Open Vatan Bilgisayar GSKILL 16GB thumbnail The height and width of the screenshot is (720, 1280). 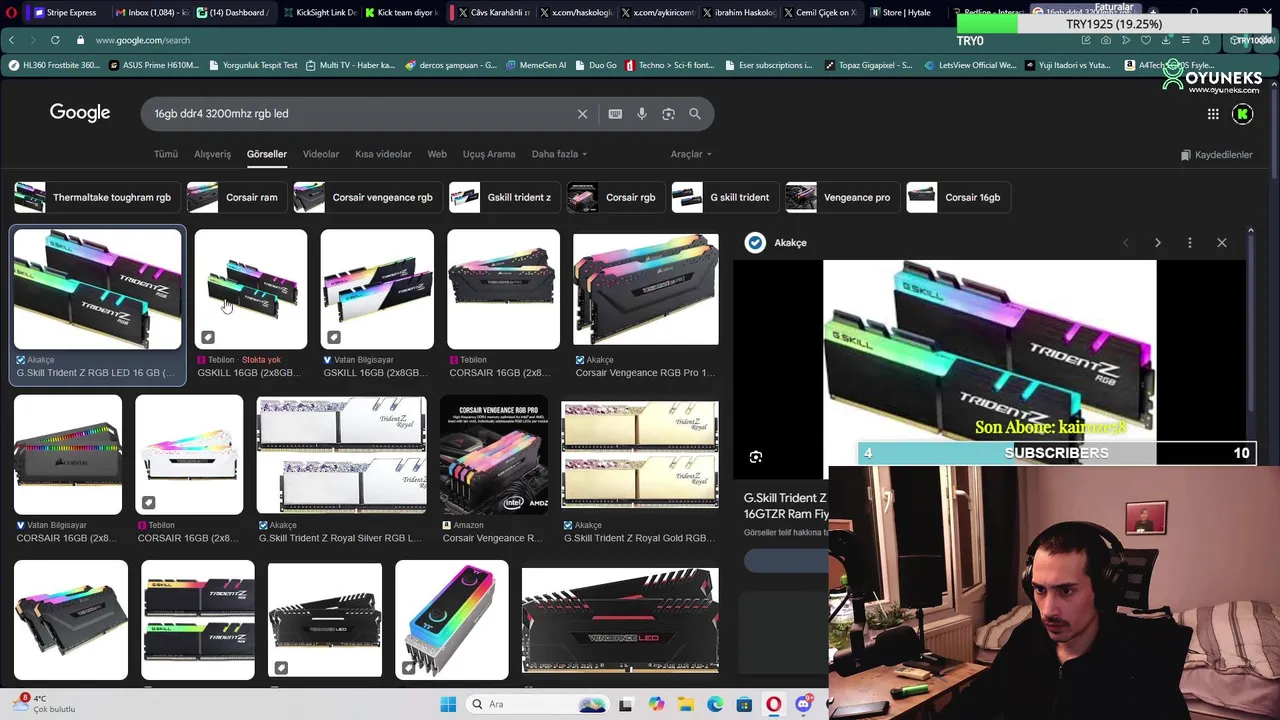click(377, 289)
